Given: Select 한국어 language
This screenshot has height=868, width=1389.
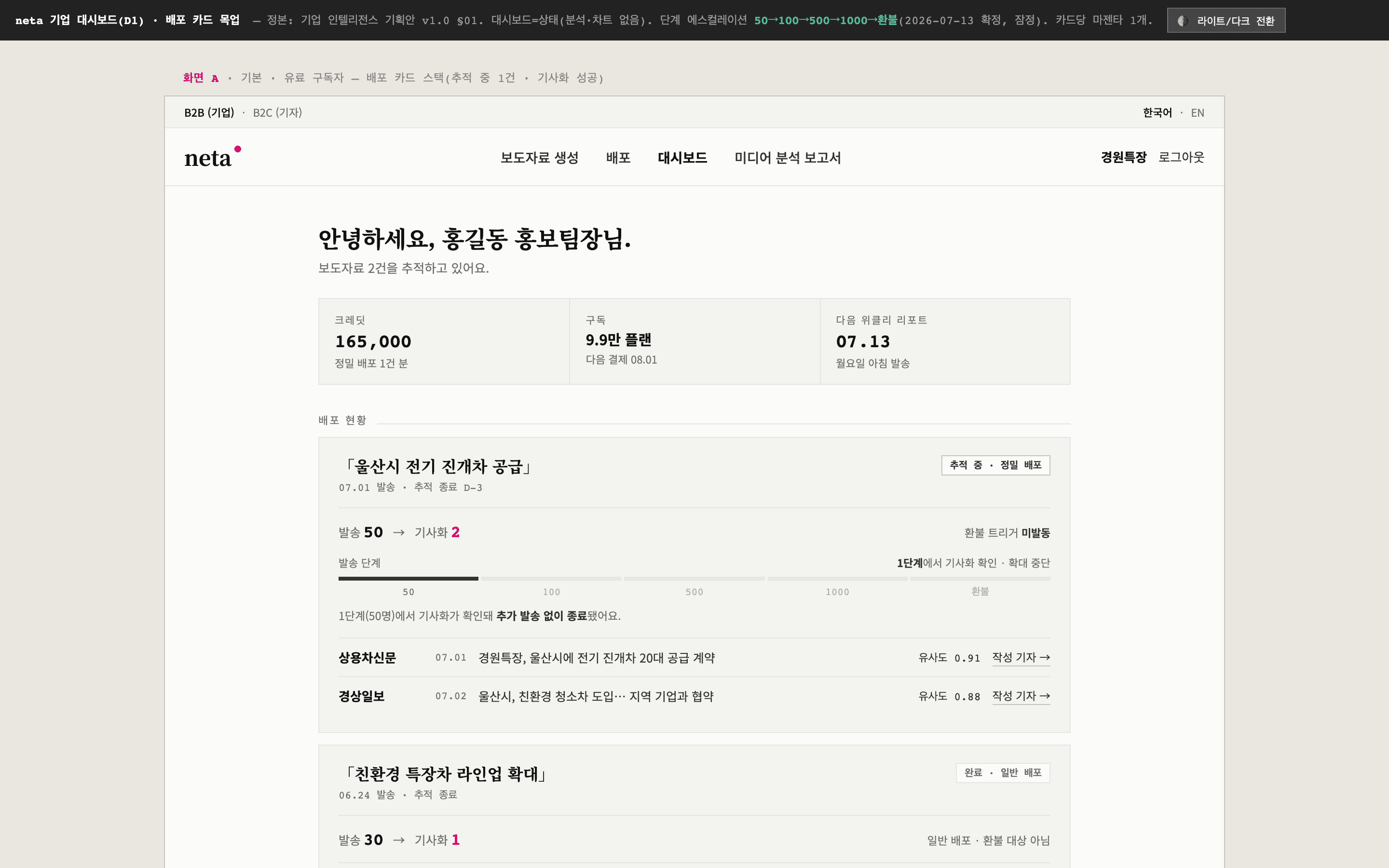Looking at the screenshot, I should pyautogui.click(x=1157, y=112).
